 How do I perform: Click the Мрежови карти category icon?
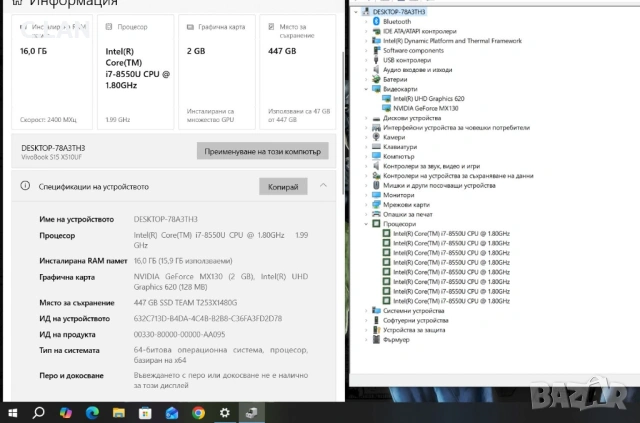(x=376, y=205)
